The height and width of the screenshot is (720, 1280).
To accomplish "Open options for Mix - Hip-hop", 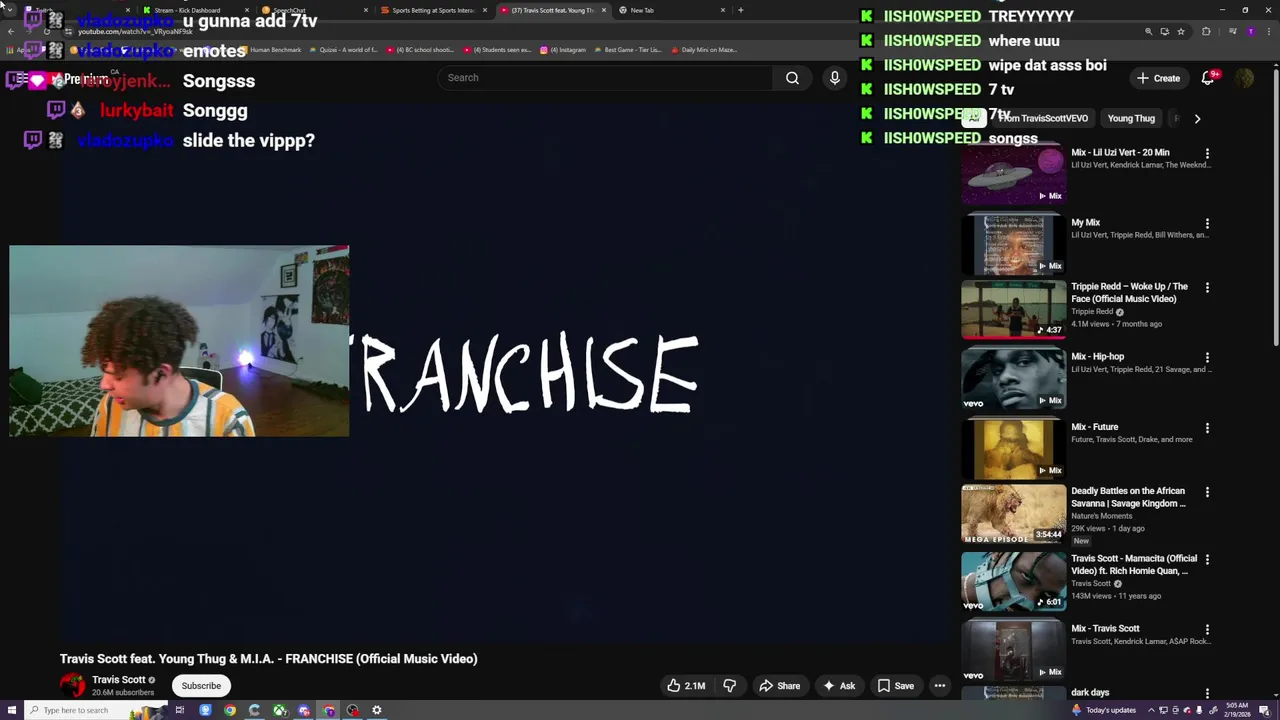I will coord(1207,358).
